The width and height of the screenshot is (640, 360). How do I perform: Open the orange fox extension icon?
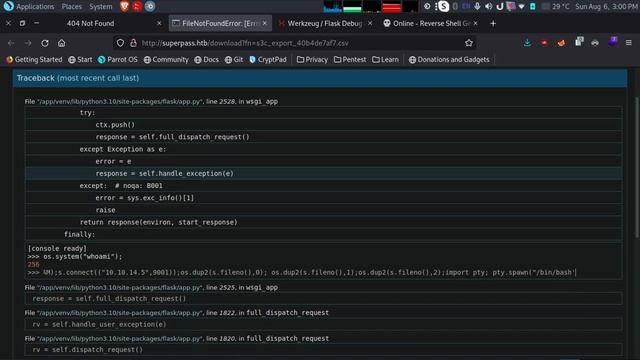click(x=561, y=42)
